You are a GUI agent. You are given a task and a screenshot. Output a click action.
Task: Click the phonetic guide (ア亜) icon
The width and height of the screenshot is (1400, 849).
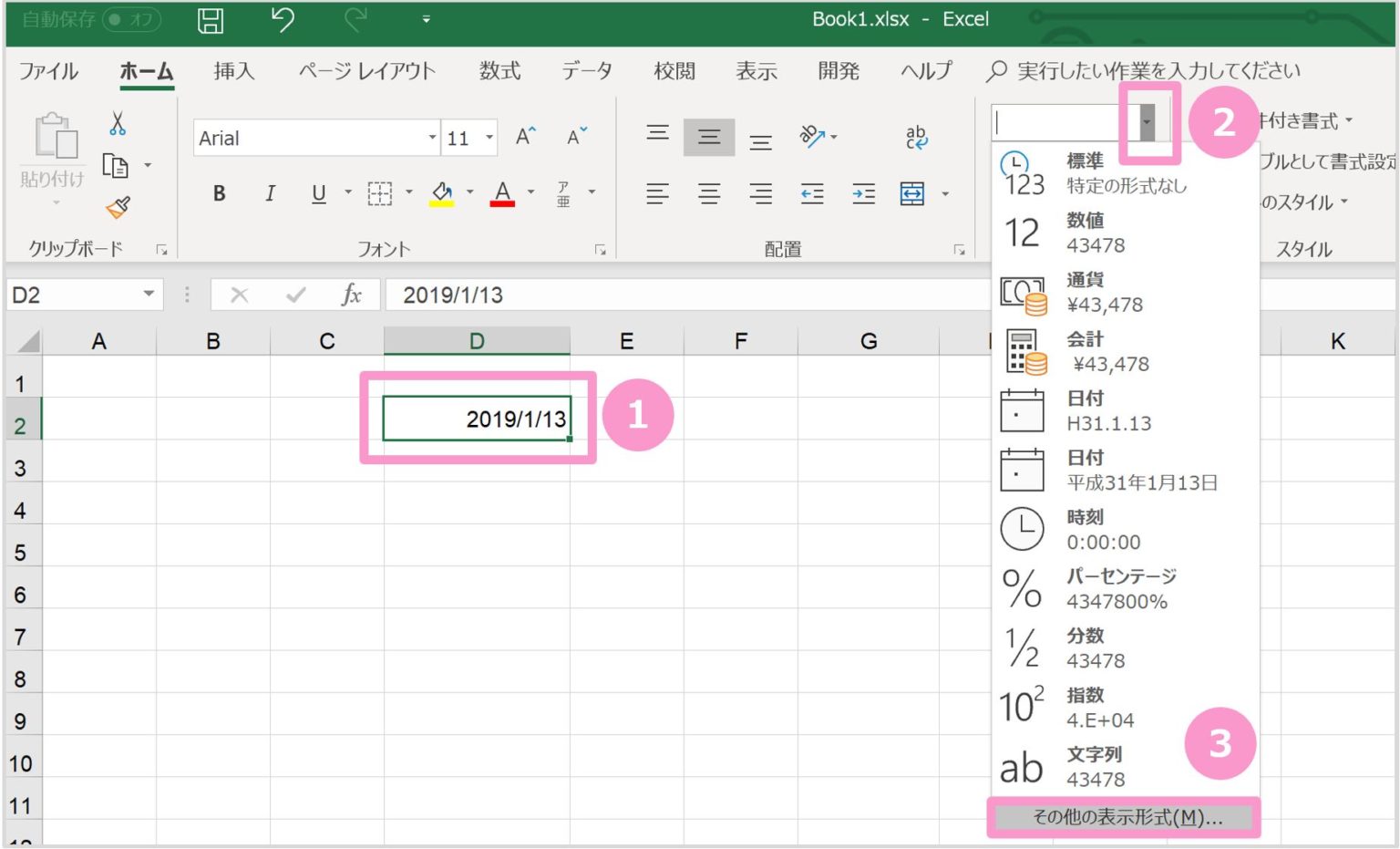(x=563, y=193)
